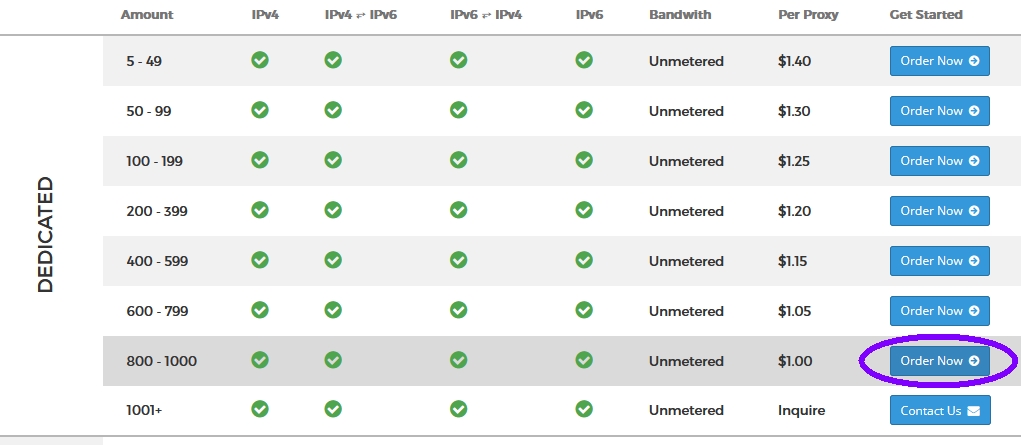The image size is (1021, 445).
Task: Open Contact Us for 1001+ proxies
Action: pos(940,410)
